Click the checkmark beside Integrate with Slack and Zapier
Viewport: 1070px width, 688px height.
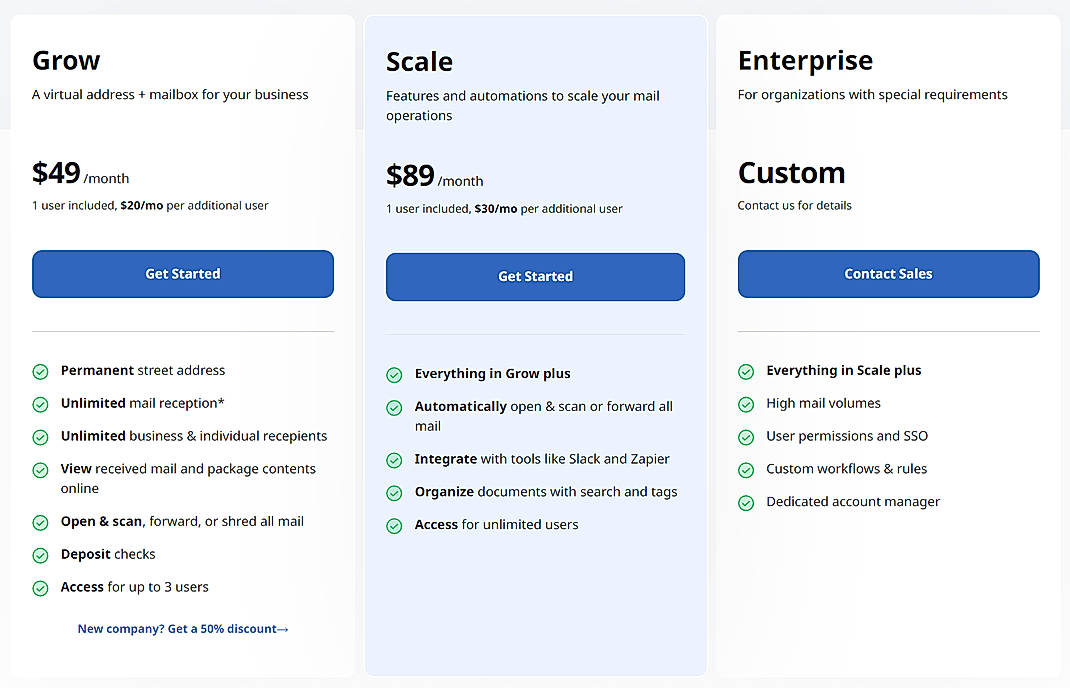pyautogui.click(x=394, y=459)
